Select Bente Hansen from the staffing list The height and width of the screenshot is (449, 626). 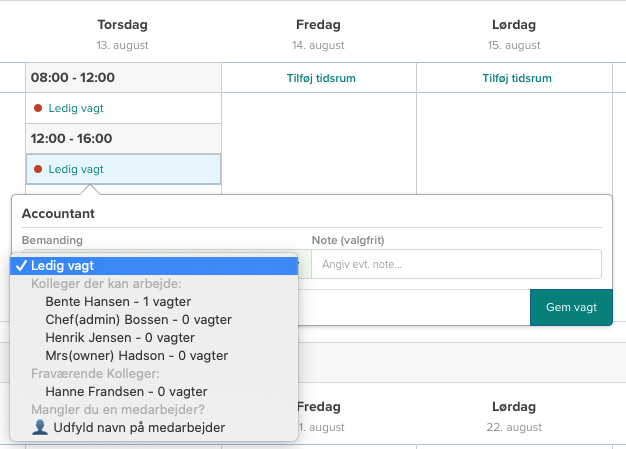point(118,301)
